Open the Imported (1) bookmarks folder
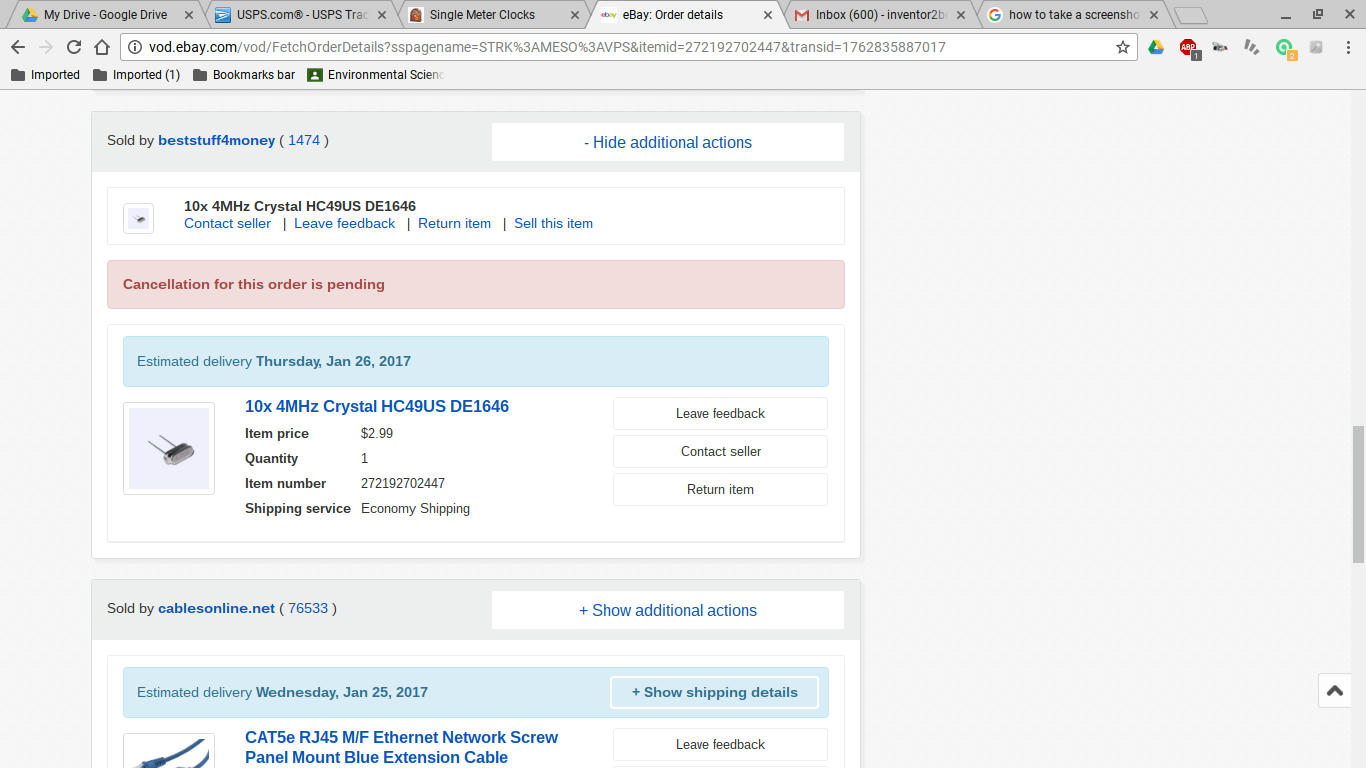The height and width of the screenshot is (768, 1366). click(137, 75)
